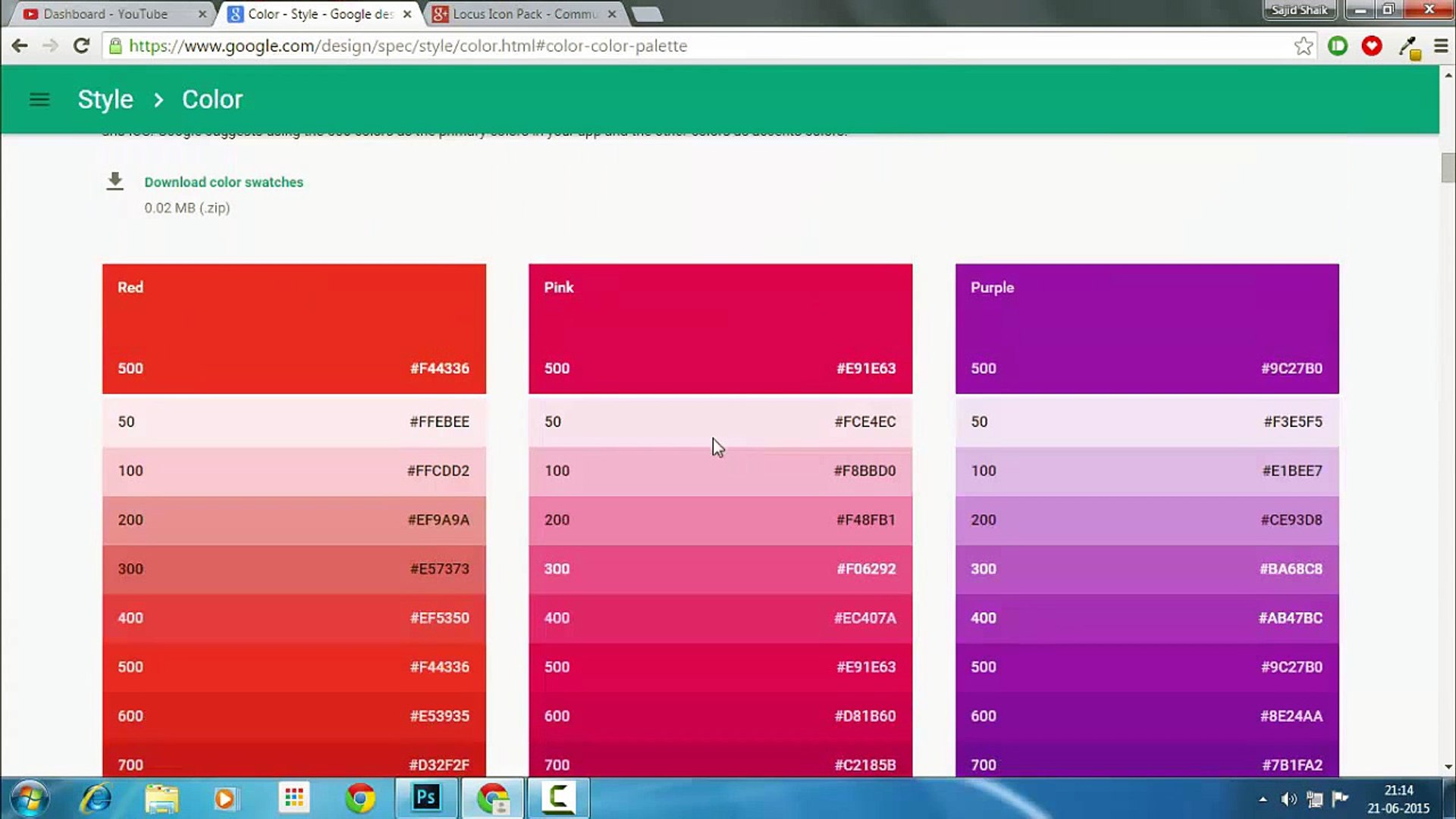Click the browser reload button
The width and height of the screenshot is (1456, 819).
[x=81, y=45]
